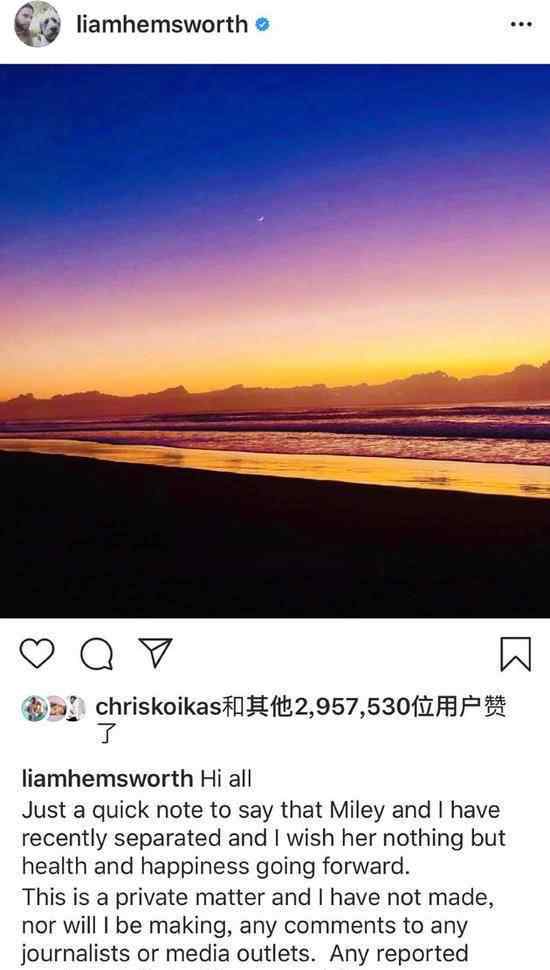Like the post with the heart icon
Screen dimensions: 550x970
pos(37,653)
